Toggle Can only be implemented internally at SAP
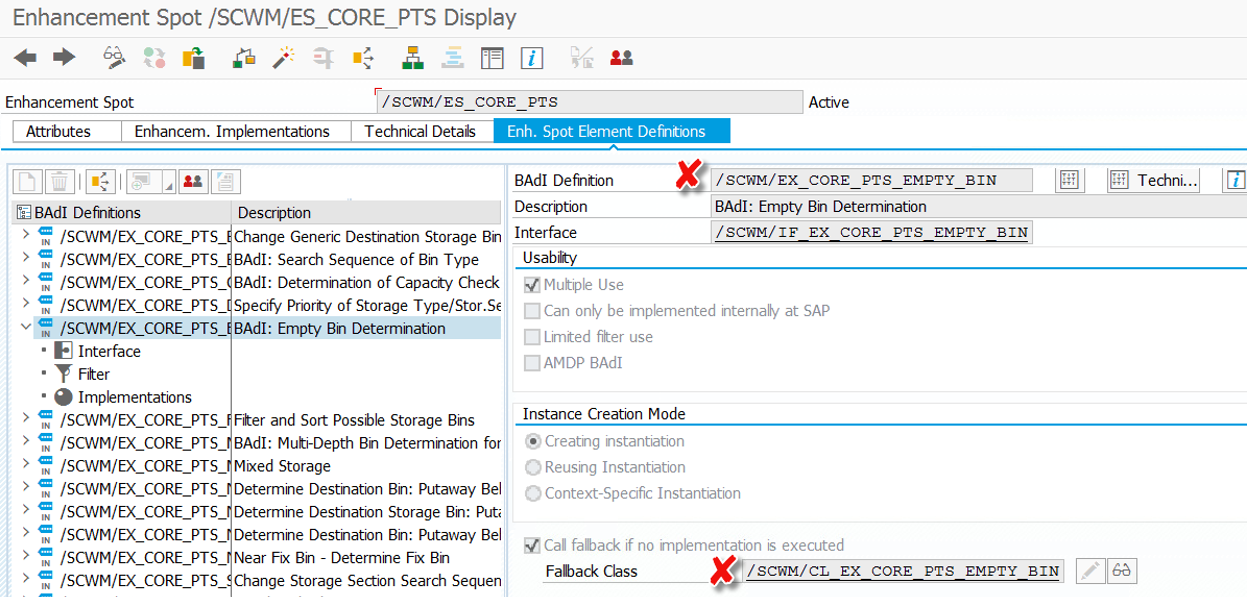The image size is (1260, 597). coord(532,311)
